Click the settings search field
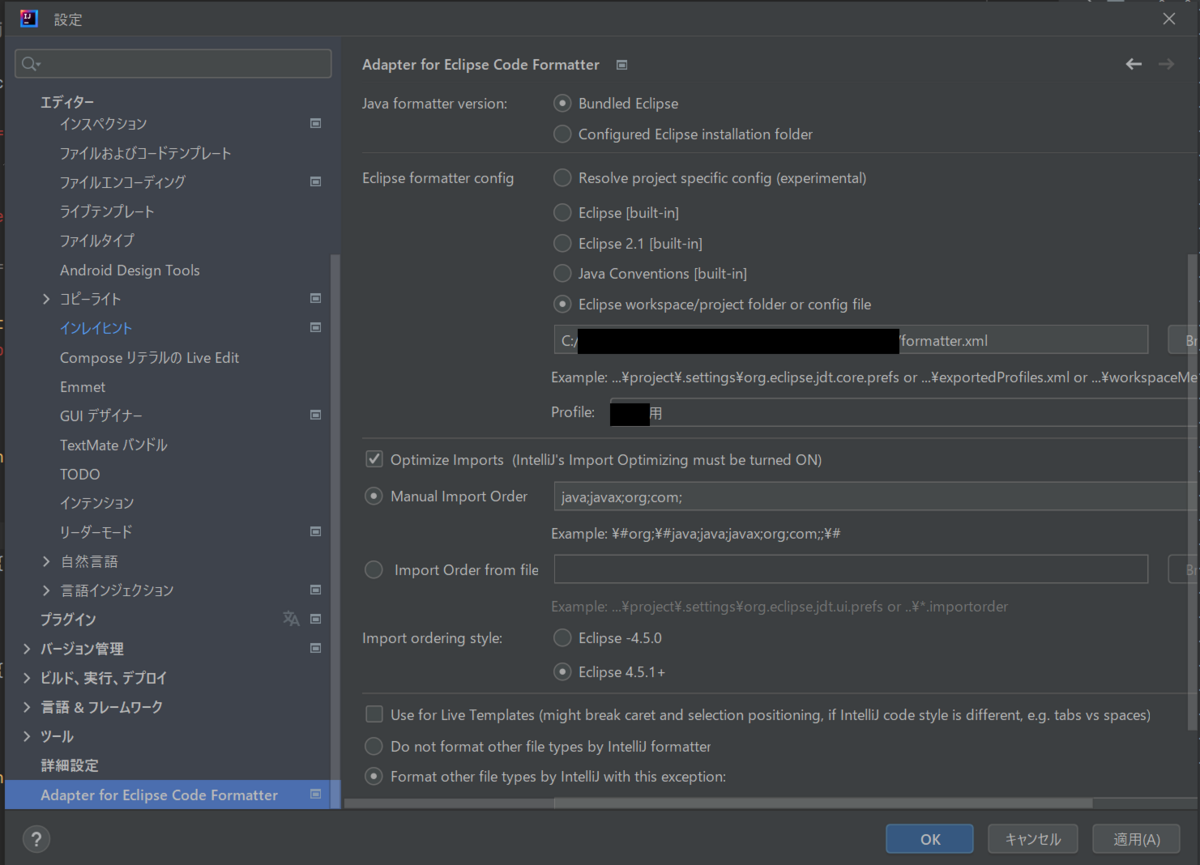The width and height of the screenshot is (1200, 865). coord(173,64)
